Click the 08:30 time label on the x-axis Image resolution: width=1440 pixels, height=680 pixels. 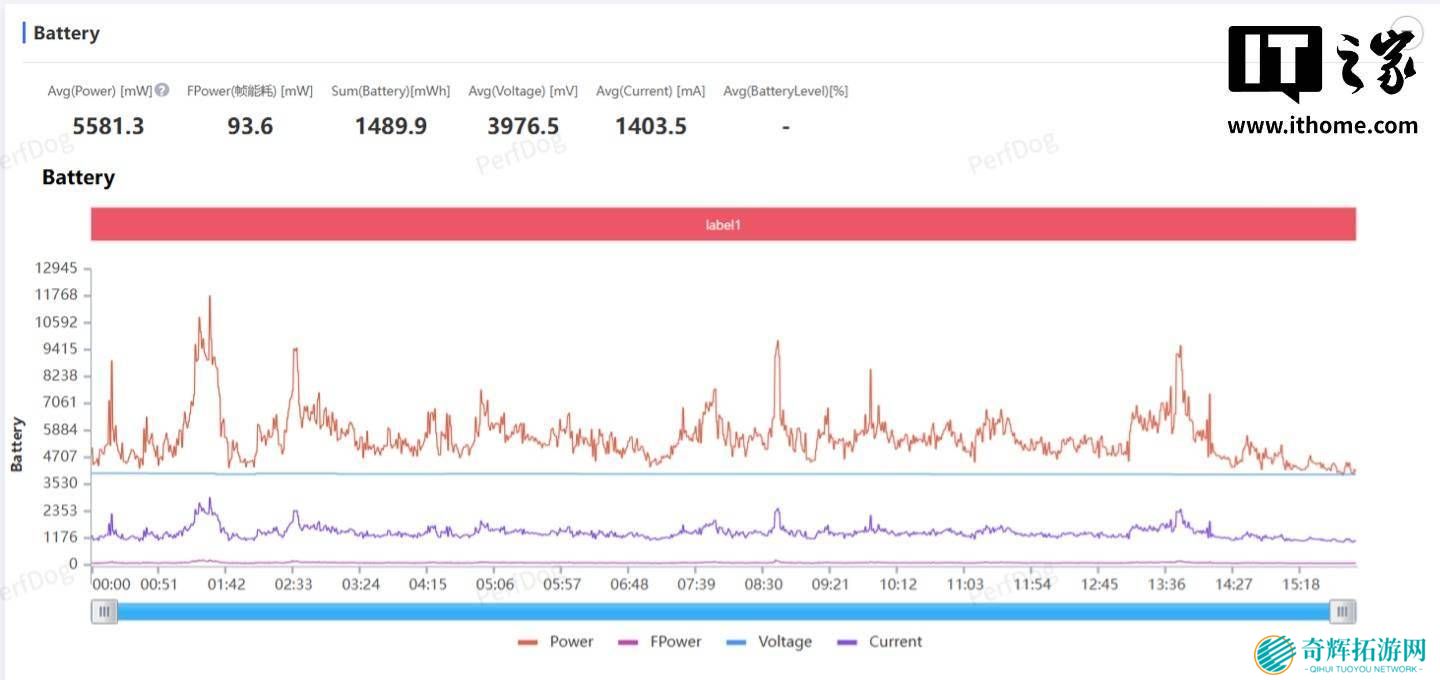[x=764, y=584]
